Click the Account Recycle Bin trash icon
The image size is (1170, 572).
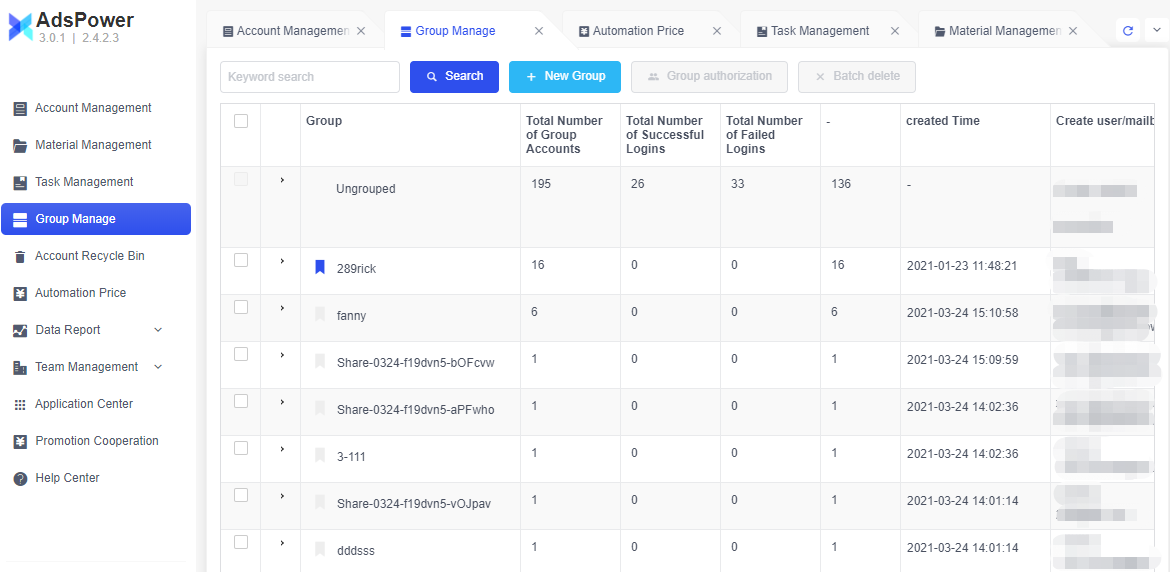point(20,257)
